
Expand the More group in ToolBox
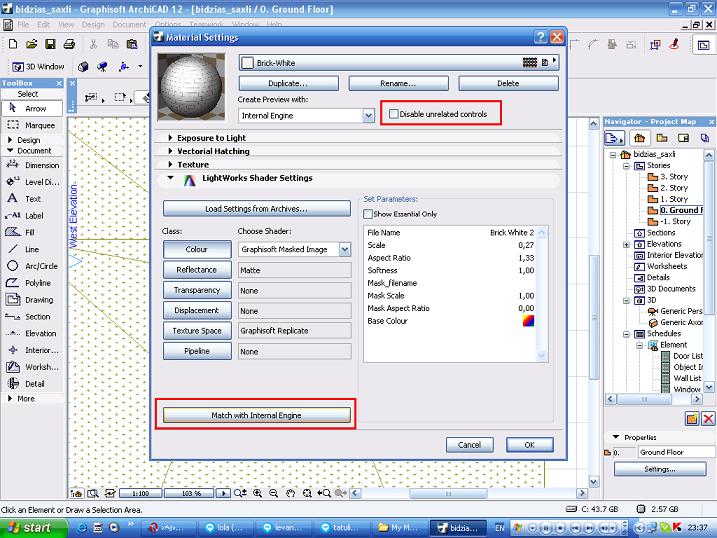pyautogui.click(x=10, y=399)
